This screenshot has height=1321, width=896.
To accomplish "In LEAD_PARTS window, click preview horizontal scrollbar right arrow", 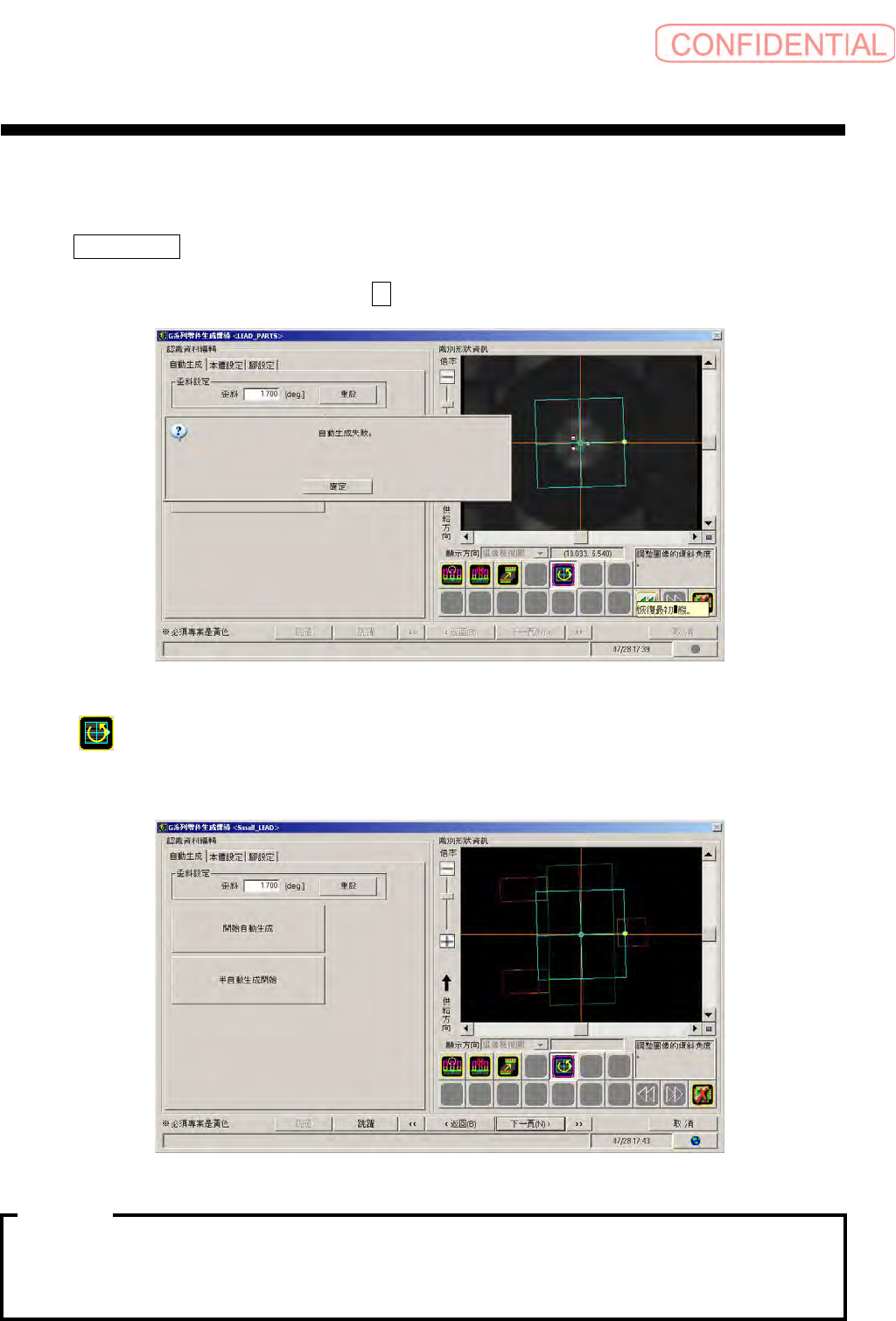I will tap(696, 537).
